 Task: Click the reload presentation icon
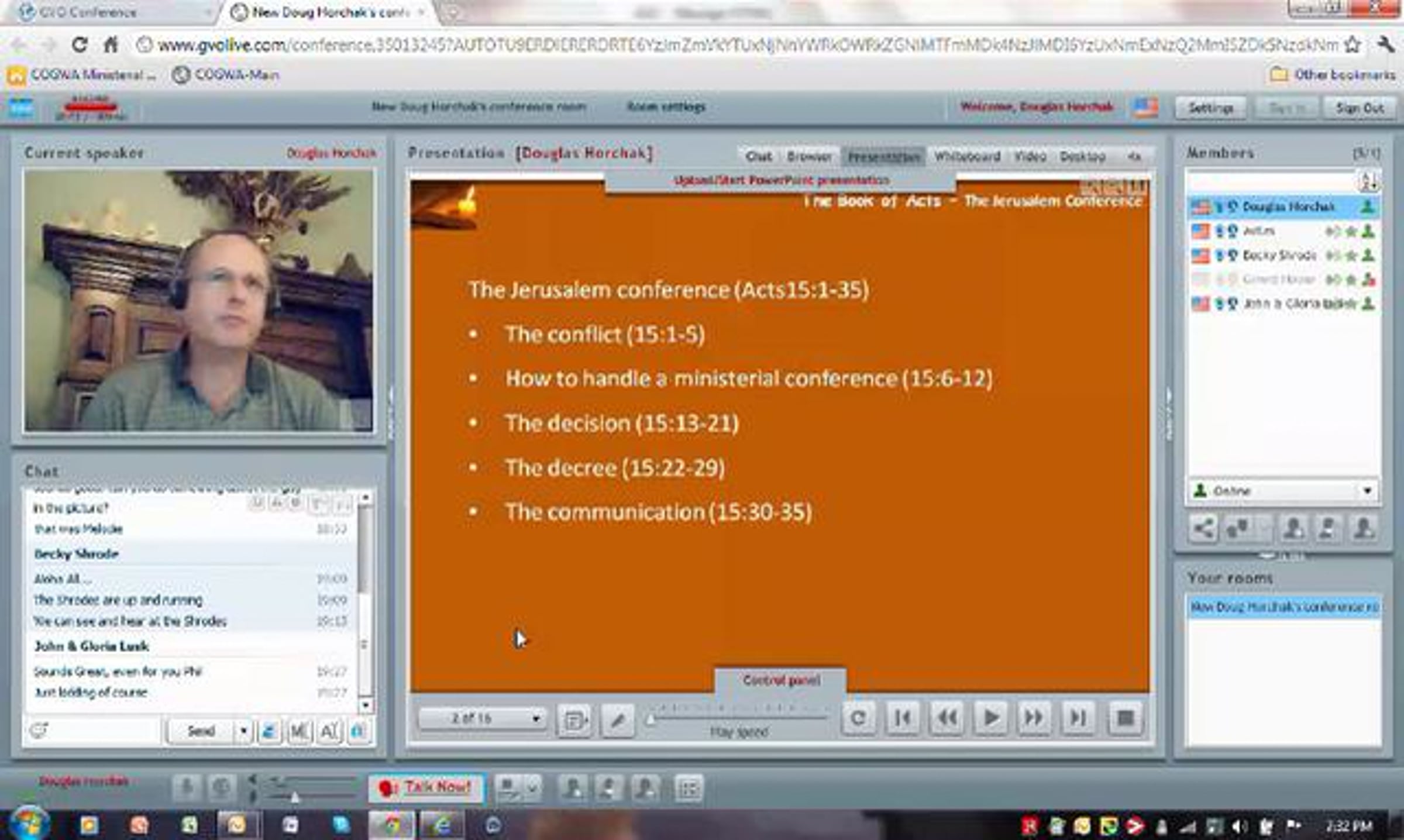click(x=858, y=718)
